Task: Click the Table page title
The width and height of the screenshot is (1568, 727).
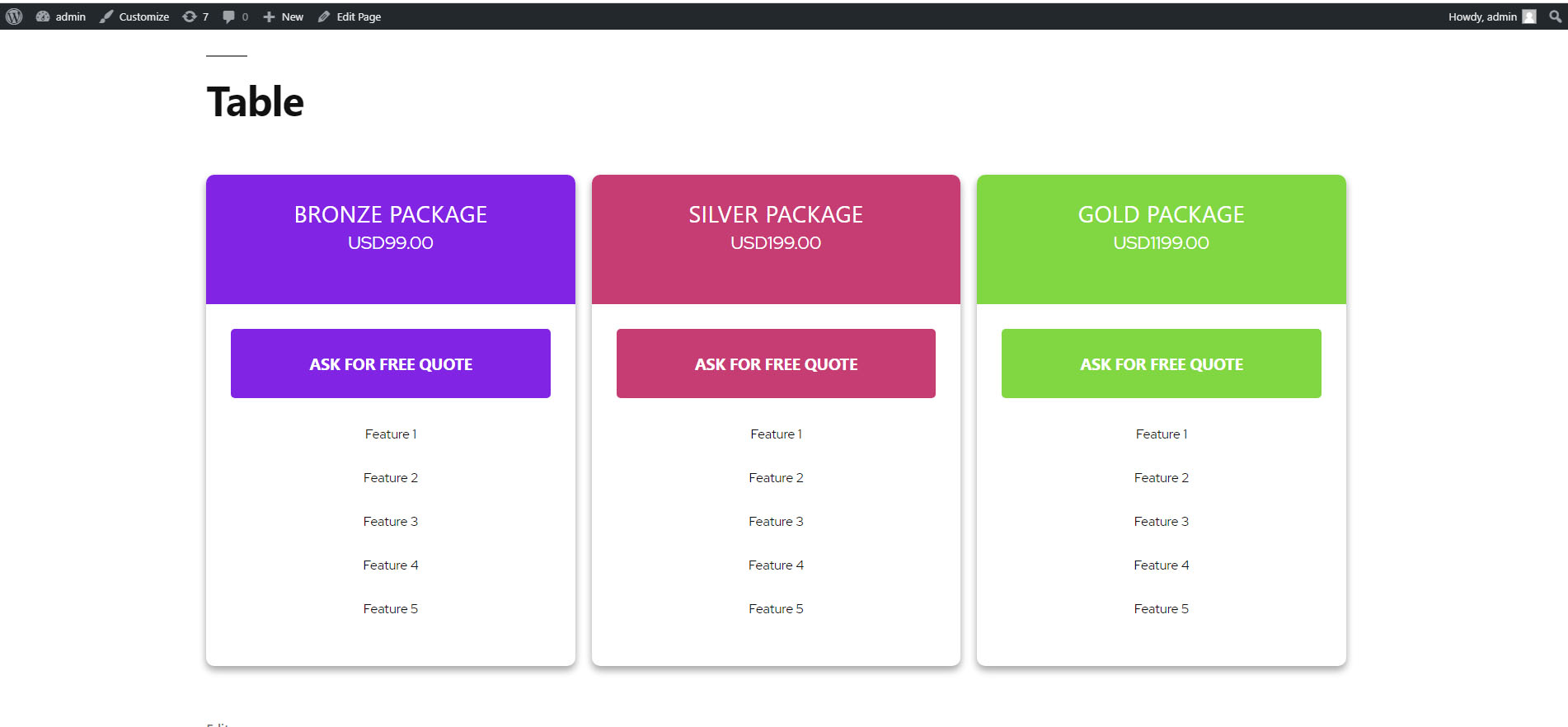Action: pyautogui.click(x=256, y=102)
